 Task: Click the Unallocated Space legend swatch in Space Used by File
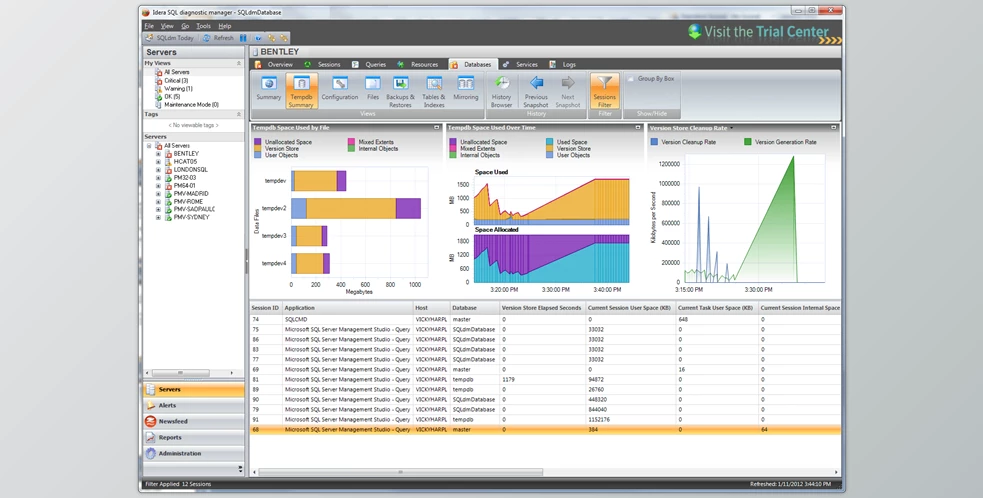click(x=258, y=142)
